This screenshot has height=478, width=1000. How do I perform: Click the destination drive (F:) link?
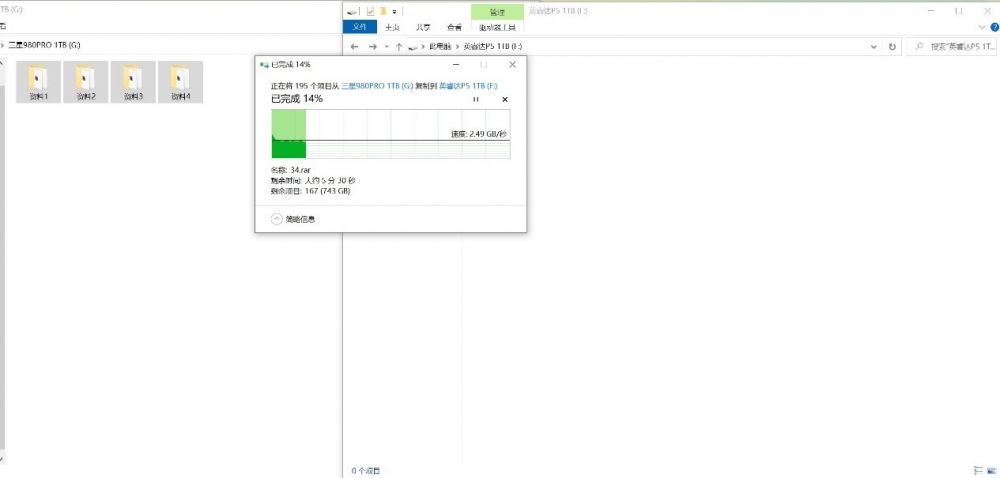[468, 85]
